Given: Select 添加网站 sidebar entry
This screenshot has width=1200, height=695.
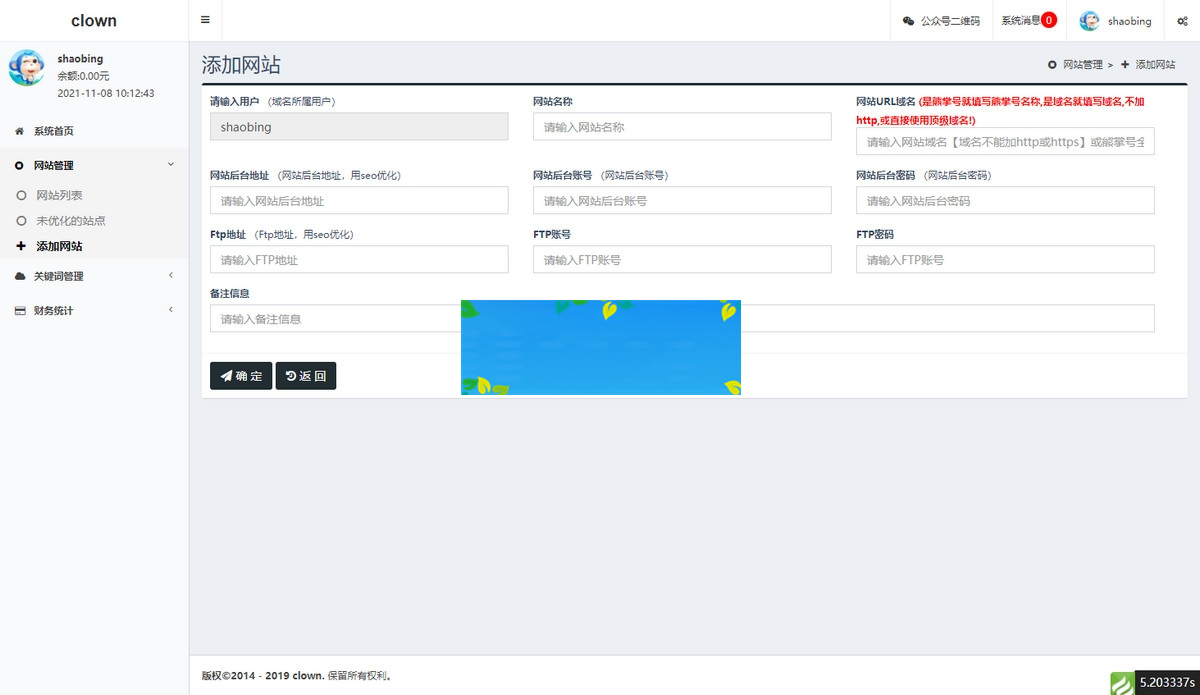Looking at the screenshot, I should (59, 246).
